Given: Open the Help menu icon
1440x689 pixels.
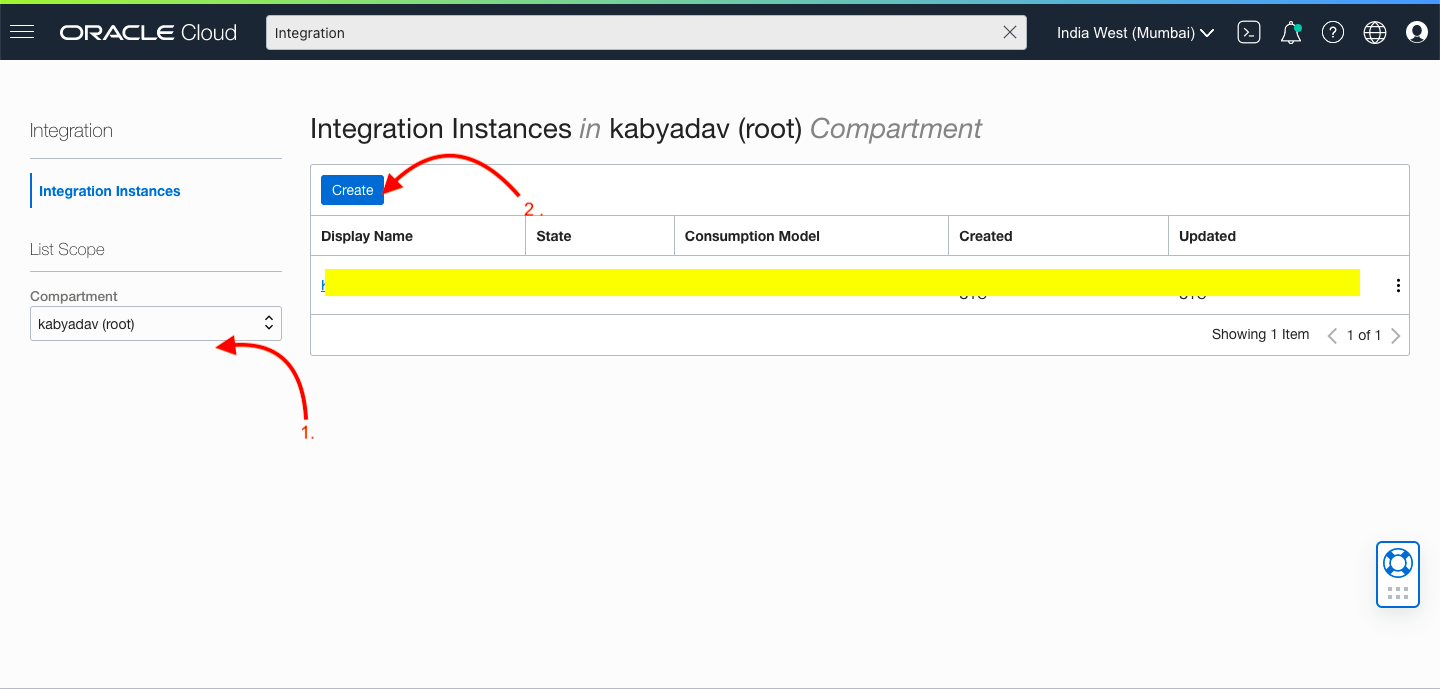Looking at the screenshot, I should coord(1333,32).
